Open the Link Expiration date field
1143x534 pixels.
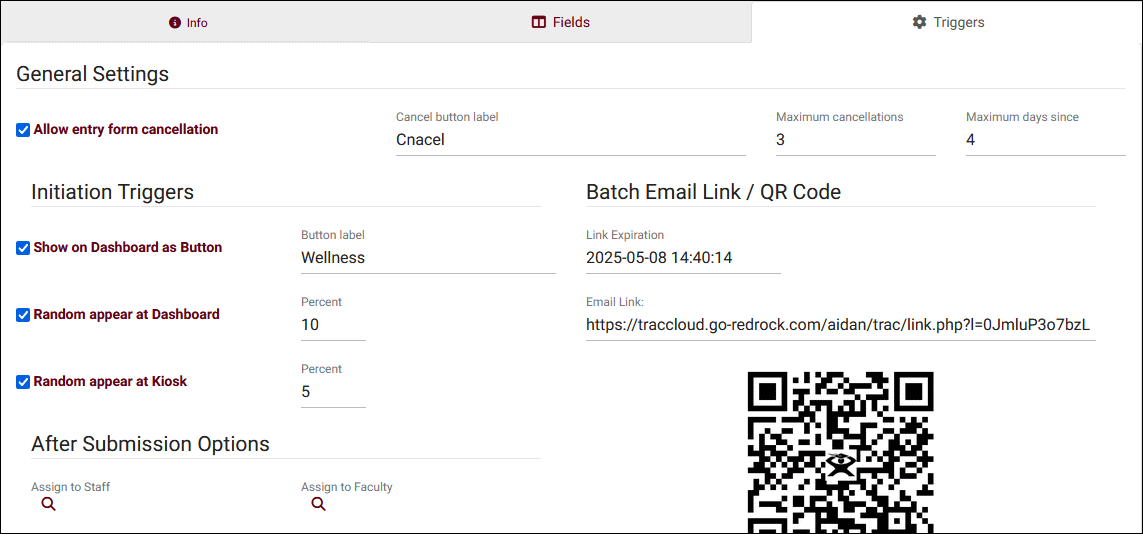683,258
